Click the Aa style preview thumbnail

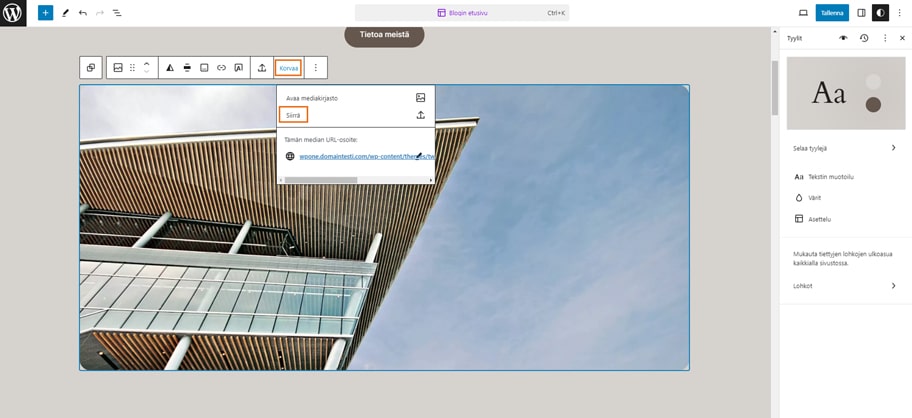pyautogui.click(x=845, y=93)
